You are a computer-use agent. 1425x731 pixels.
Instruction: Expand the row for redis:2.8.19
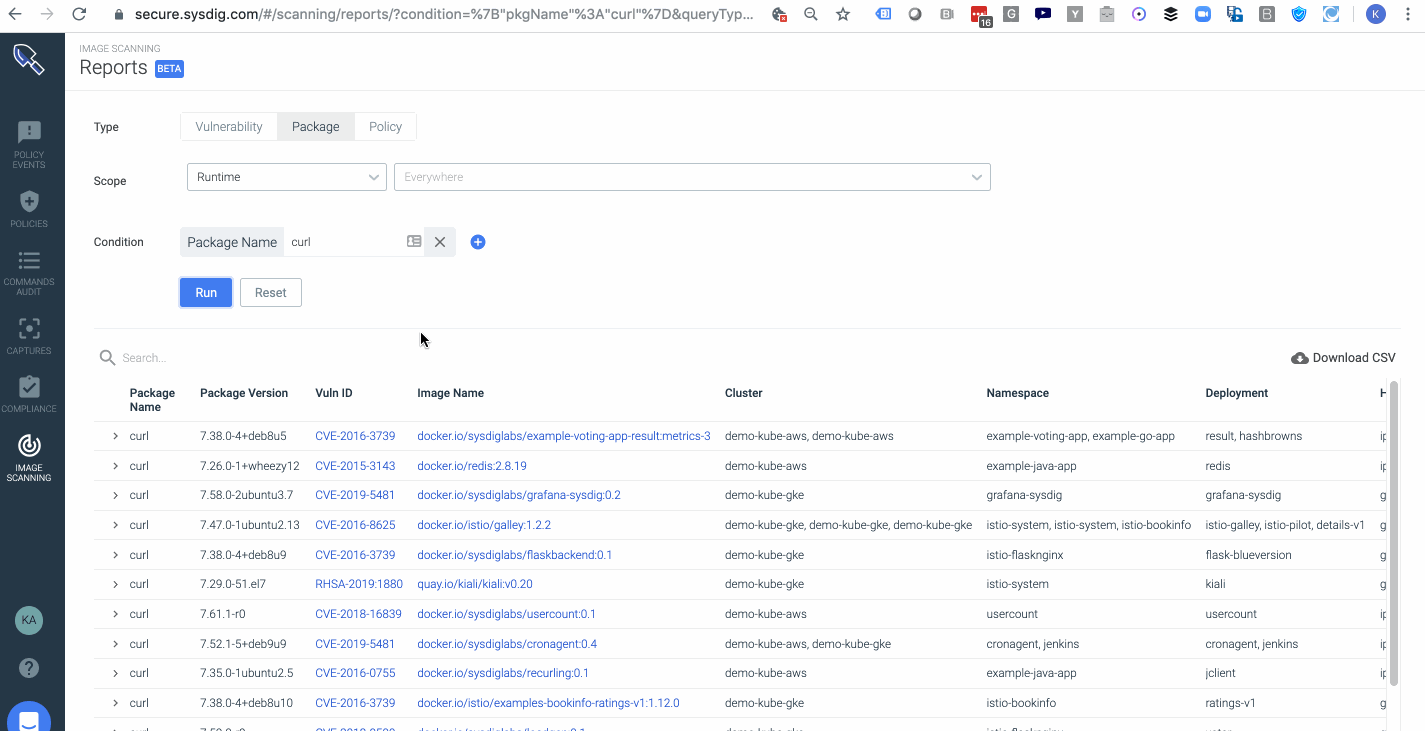(x=115, y=466)
